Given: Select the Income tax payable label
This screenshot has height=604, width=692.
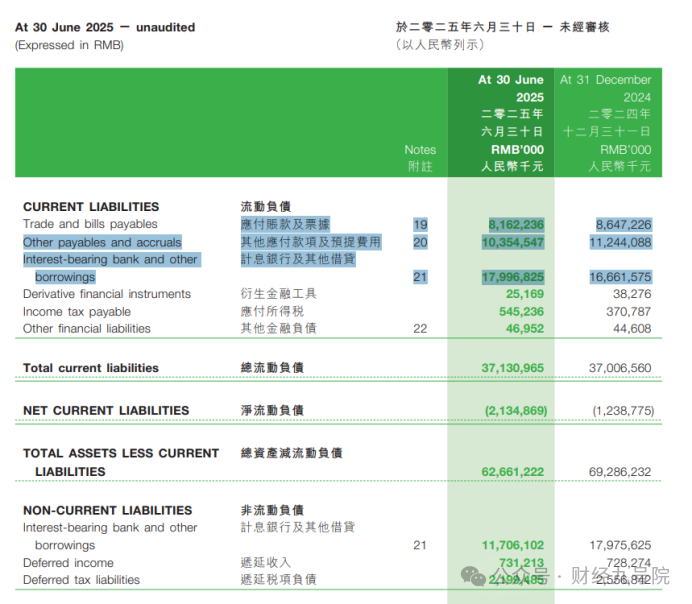Looking at the screenshot, I should pyautogui.click(x=77, y=312).
